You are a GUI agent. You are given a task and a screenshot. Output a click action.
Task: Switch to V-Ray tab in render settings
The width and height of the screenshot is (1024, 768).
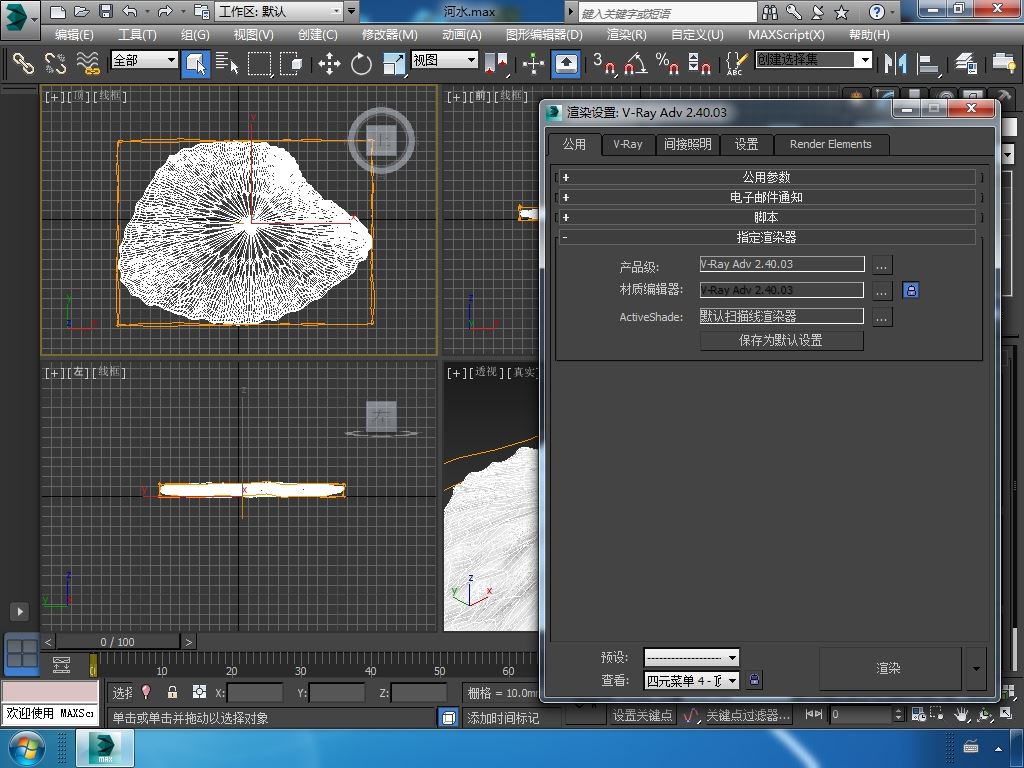pyautogui.click(x=628, y=144)
